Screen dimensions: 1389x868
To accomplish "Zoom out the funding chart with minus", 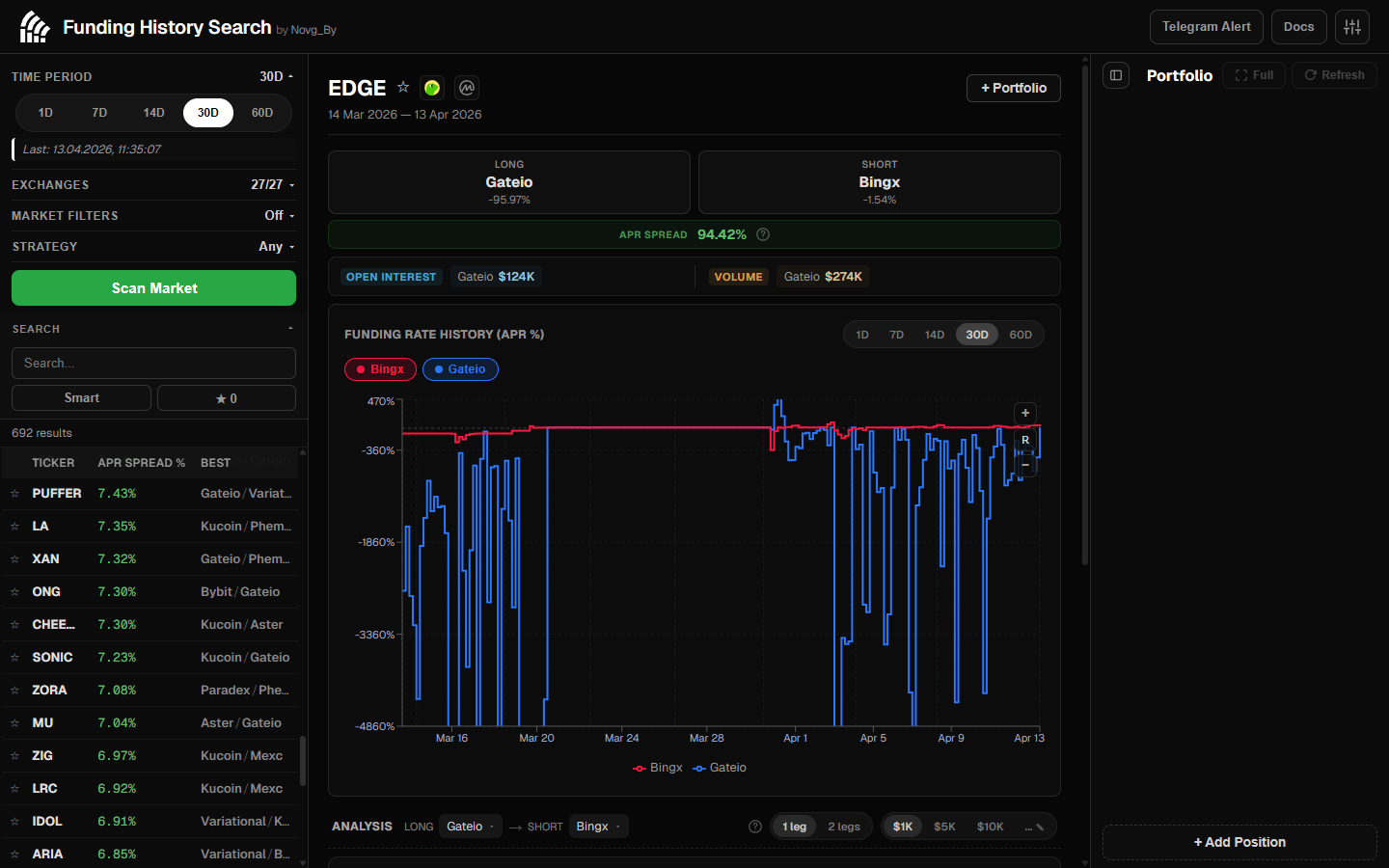I will tap(1025, 465).
